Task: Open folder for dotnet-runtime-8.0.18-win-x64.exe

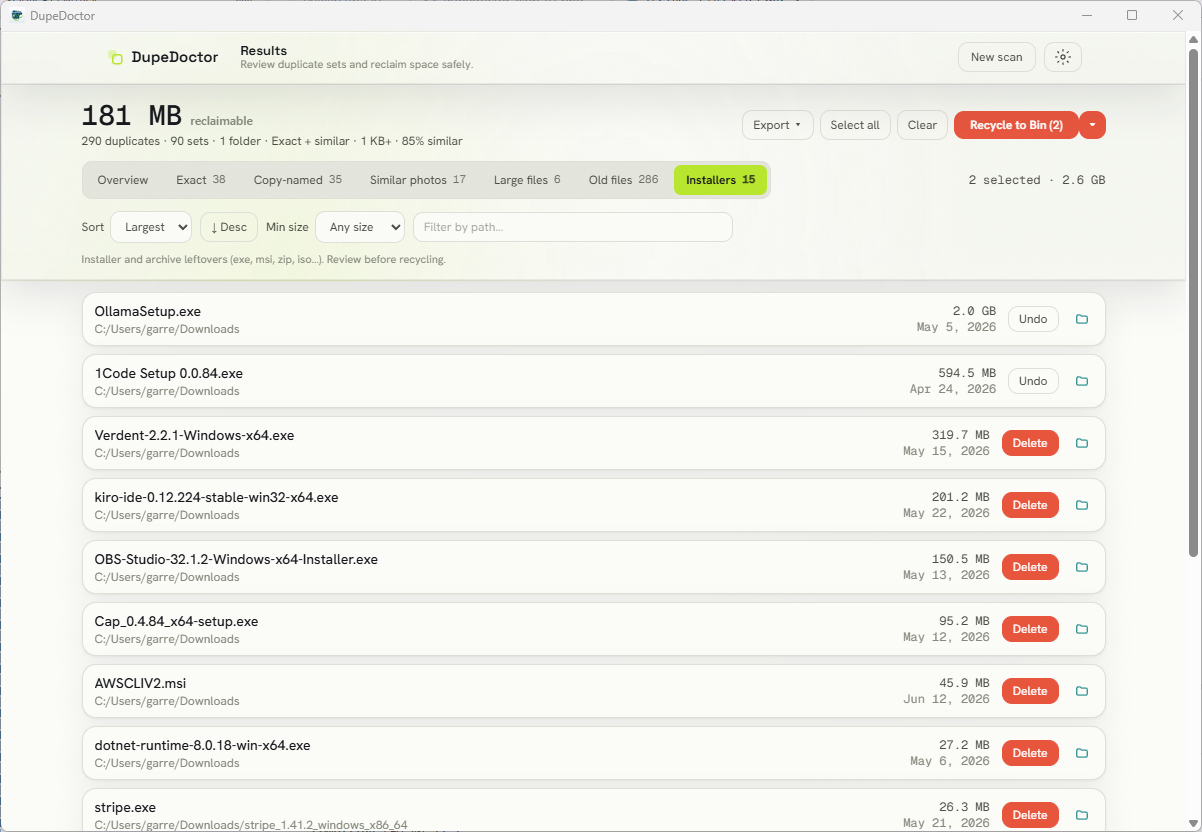Action: [x=1081, y=753]
